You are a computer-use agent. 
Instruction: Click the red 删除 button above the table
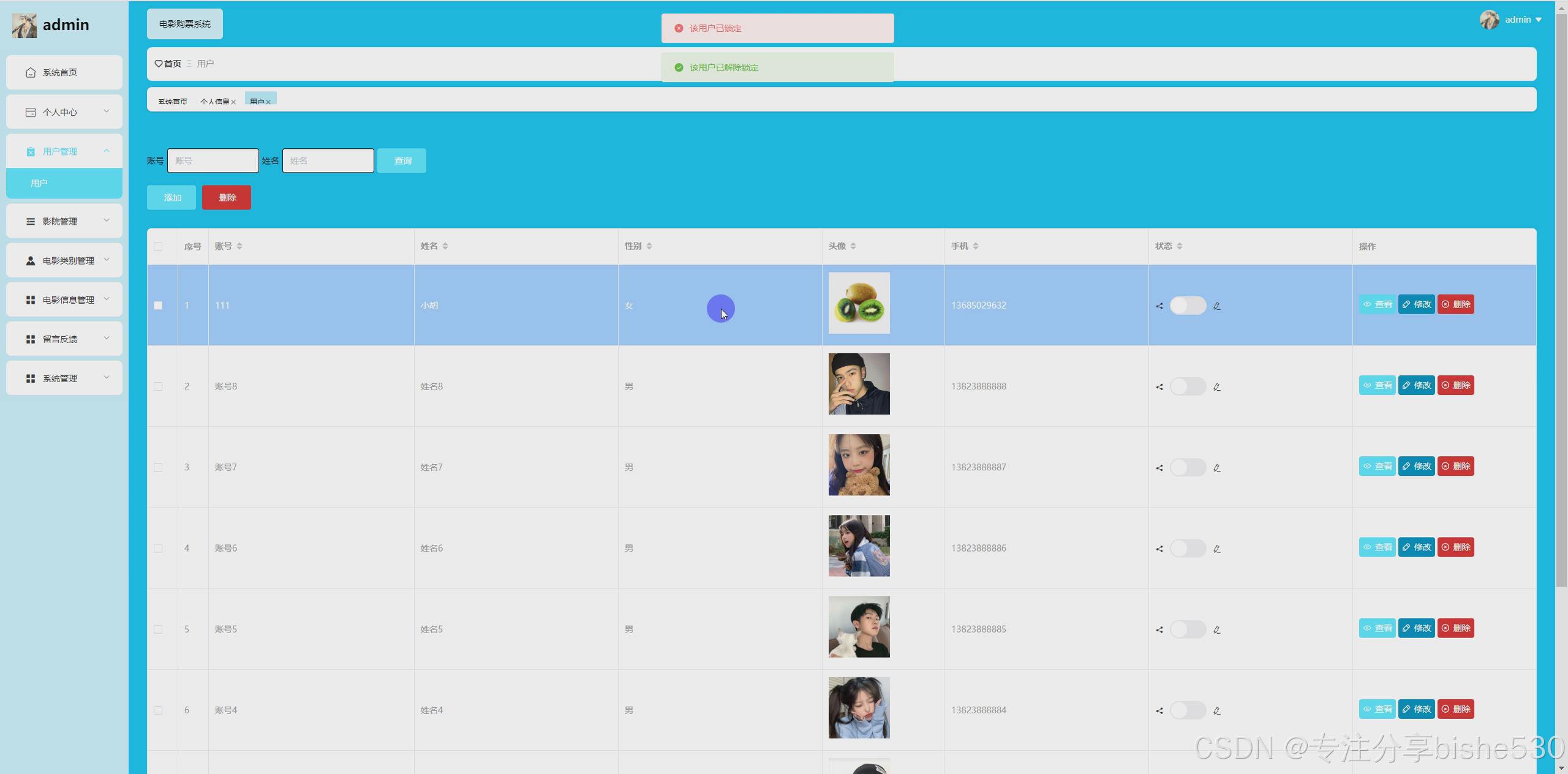point(227,197)
